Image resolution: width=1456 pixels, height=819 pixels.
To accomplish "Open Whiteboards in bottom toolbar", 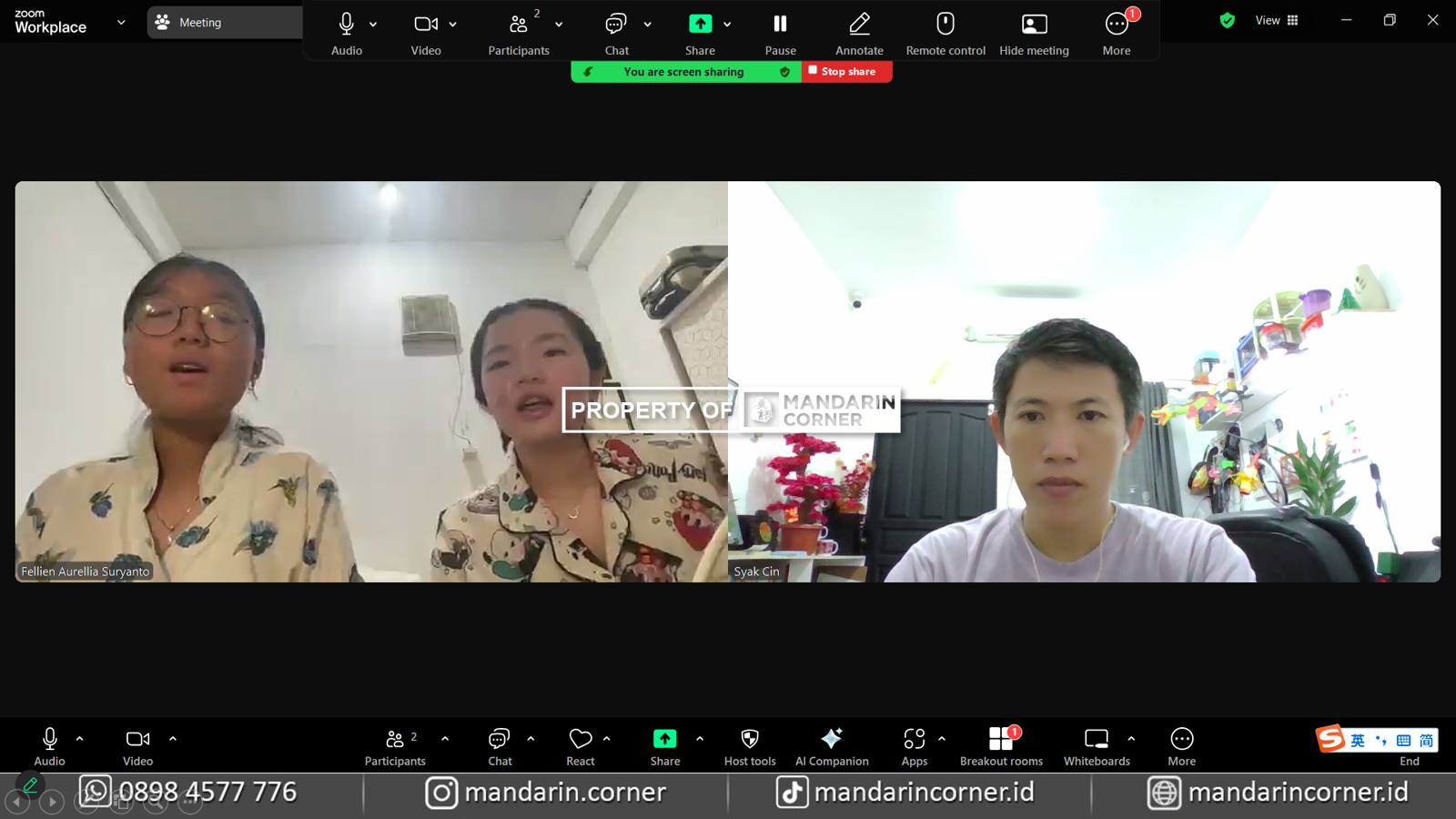I will tap(1096, 739).
